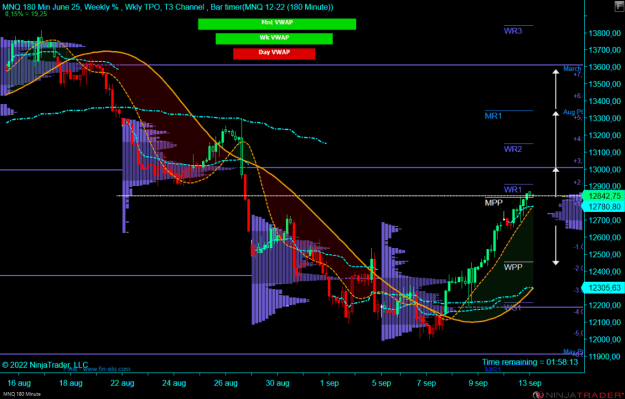Viewport: 625px width, 399px height.
Task: Click the 9 sep date label
Action: pos(478,383)
